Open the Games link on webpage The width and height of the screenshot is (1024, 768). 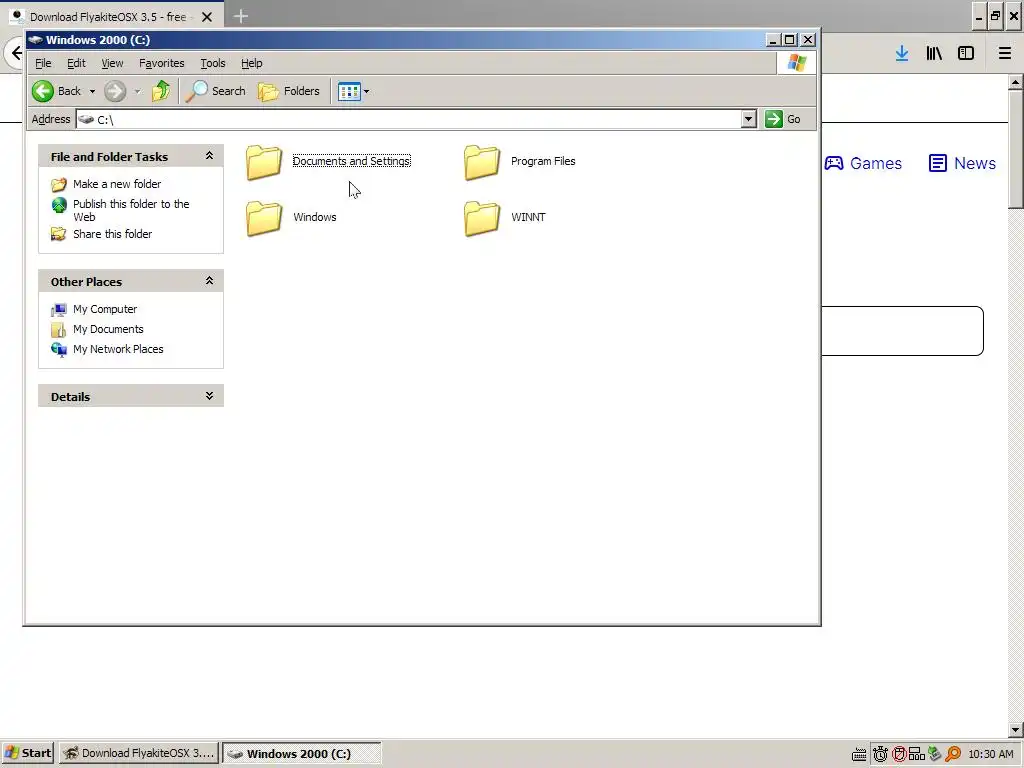tap(863, 163)
